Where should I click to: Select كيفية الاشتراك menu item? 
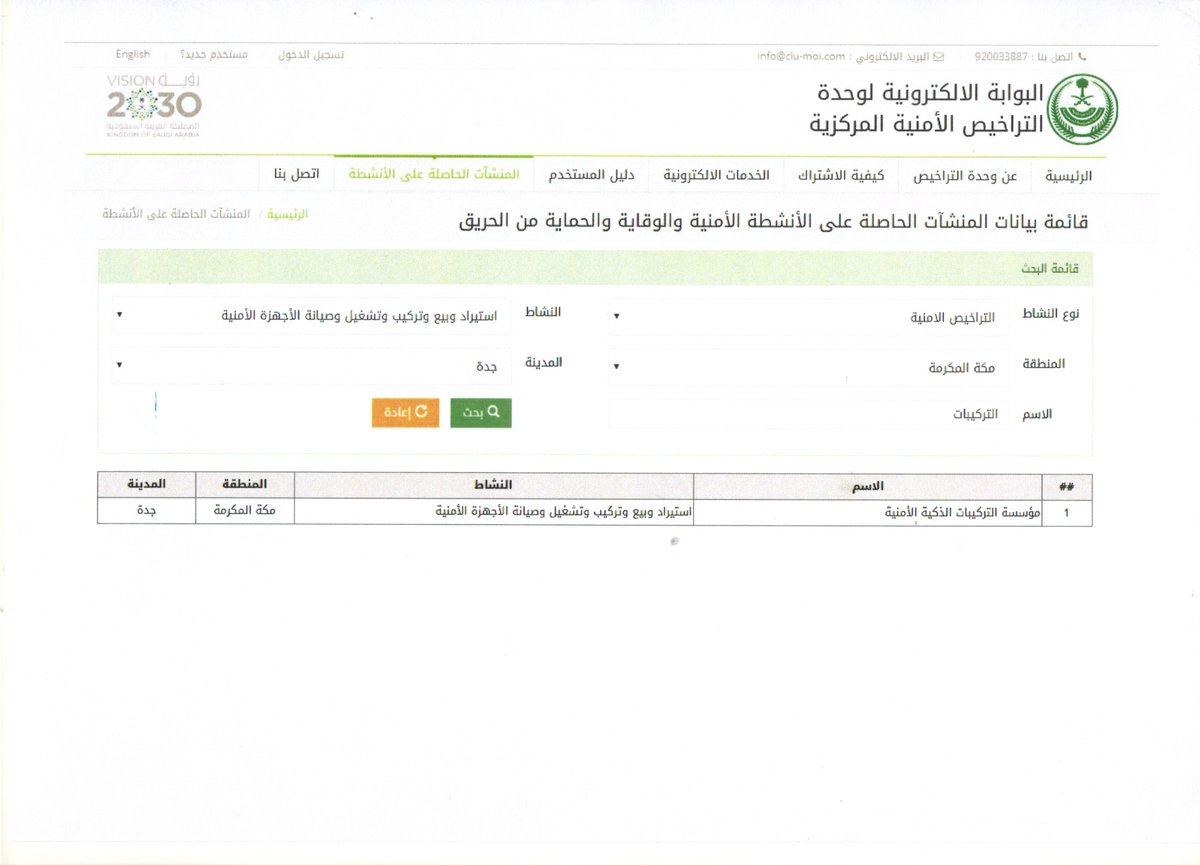point(840,175)
